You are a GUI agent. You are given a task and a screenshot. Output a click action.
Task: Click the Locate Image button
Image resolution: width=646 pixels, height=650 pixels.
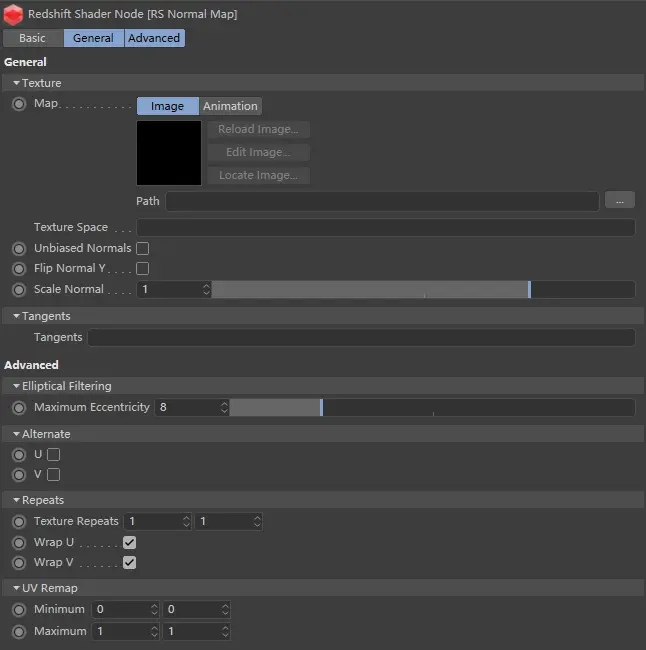click(258, 175)
